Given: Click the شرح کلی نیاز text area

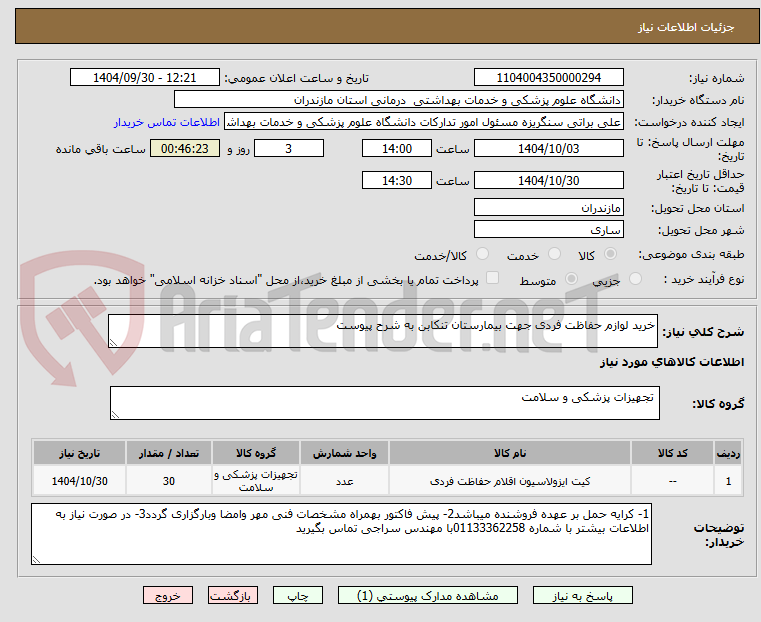Looking at the screenshot, I should coord(382,331).
